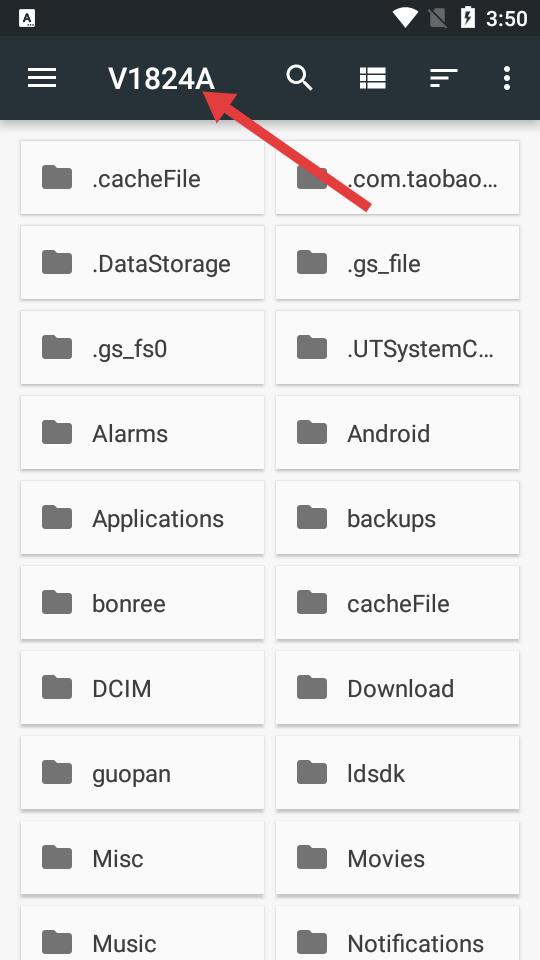Open the .cacheFile folder
The height and width of the screenshot is (960, 540).
[x=143, y=178]
